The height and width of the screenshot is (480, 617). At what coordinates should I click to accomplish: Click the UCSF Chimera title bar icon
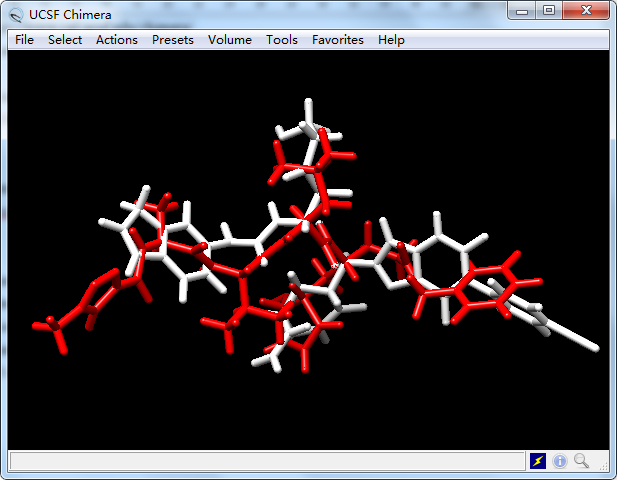click(16, 14)
